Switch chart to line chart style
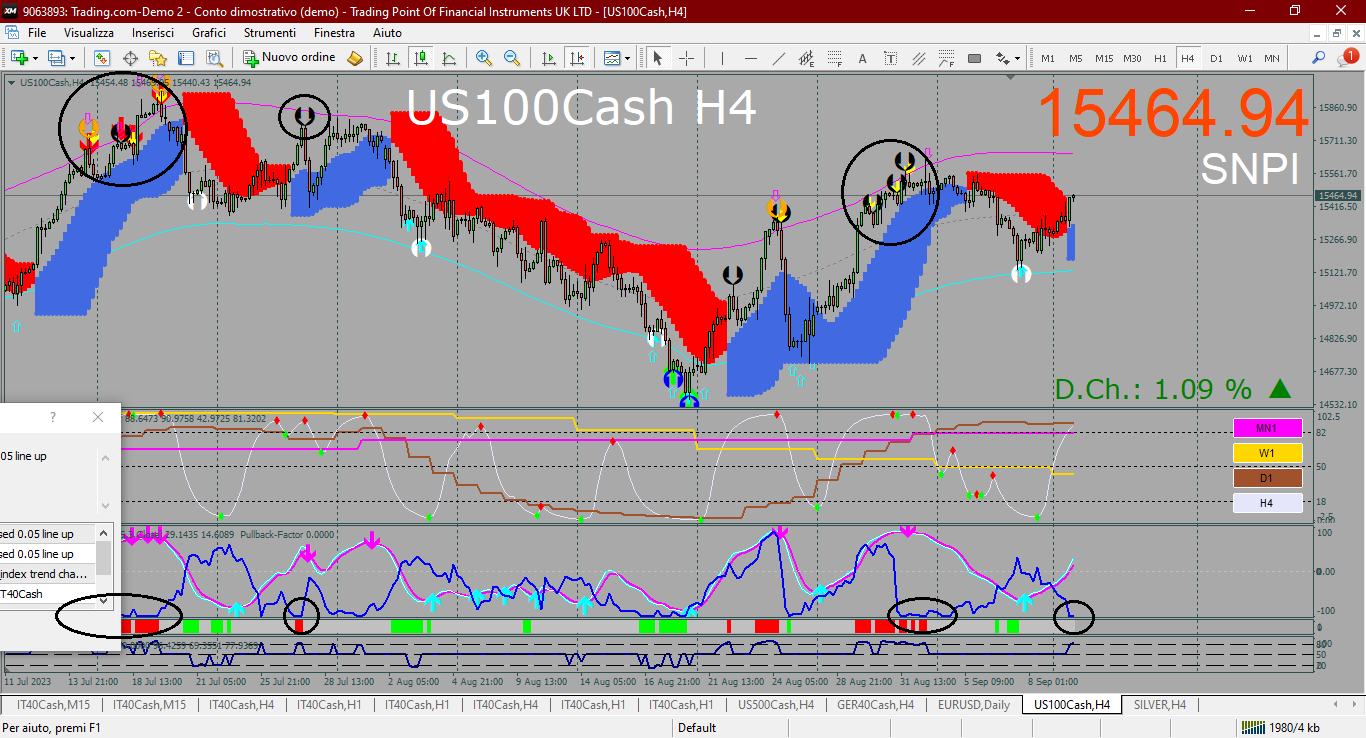 coord(448,58)
